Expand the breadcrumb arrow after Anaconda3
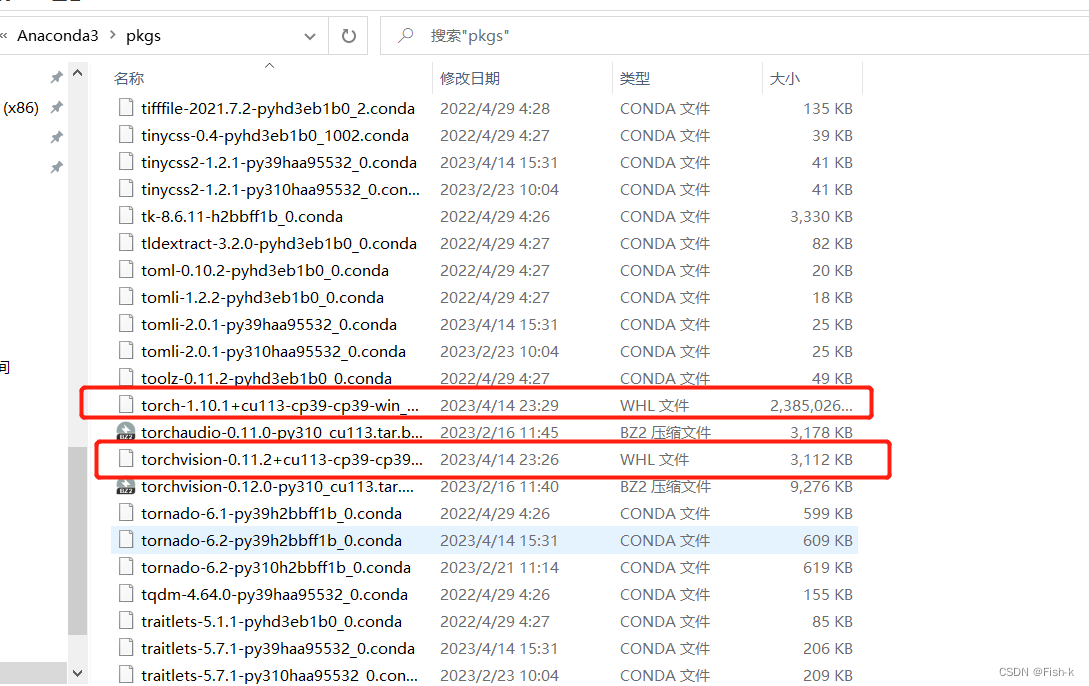Viewport: 1089px width, 686px height. 115,34
